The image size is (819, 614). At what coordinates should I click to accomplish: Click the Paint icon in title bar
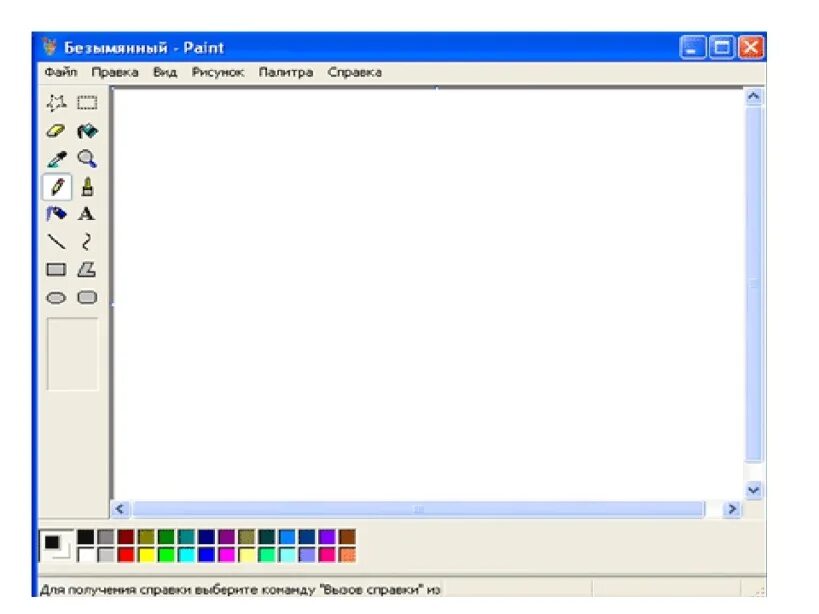pos(50,47)
